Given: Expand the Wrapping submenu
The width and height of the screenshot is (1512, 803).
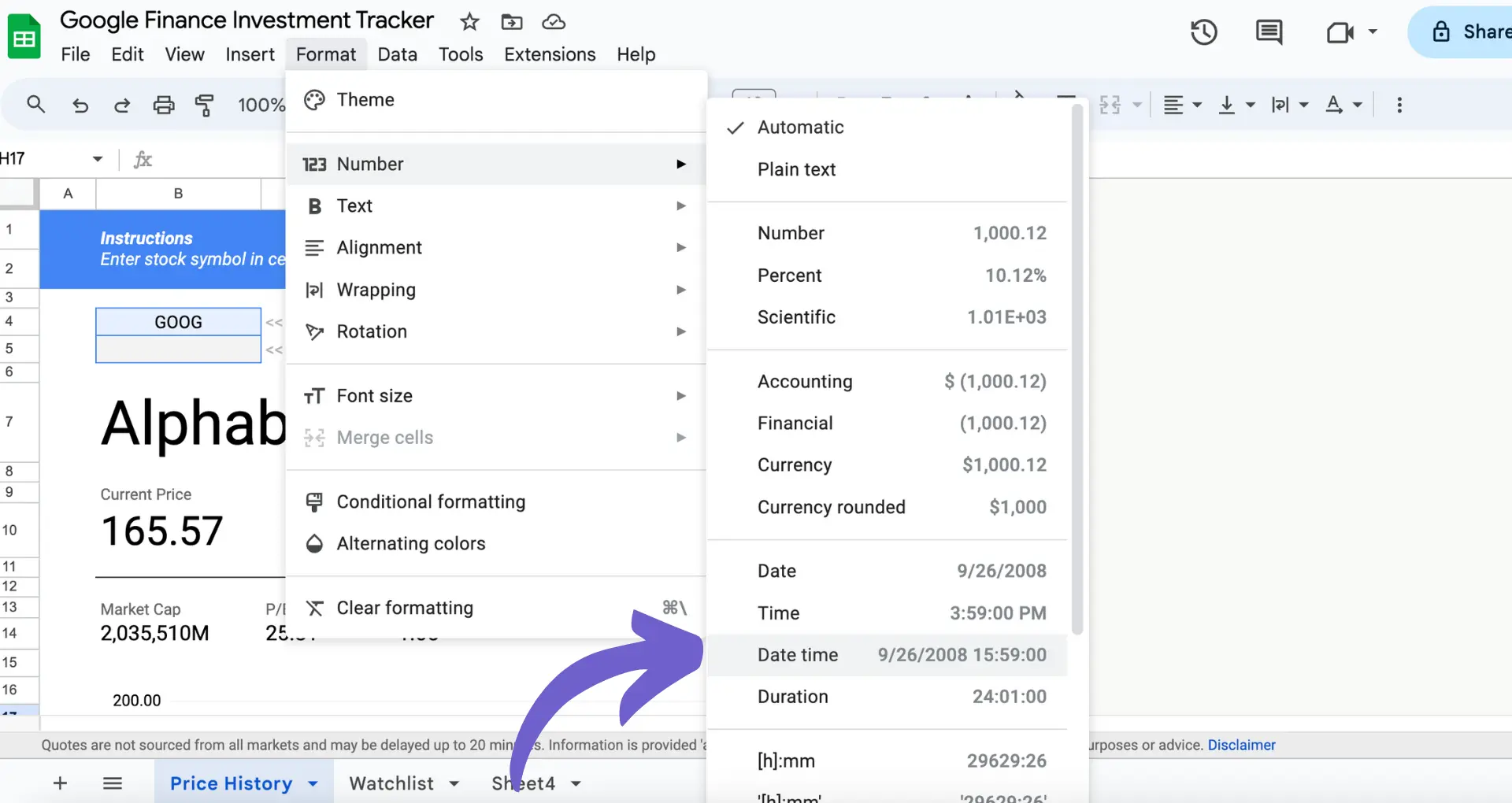Looking at the screenshot, I should (496, 290).
